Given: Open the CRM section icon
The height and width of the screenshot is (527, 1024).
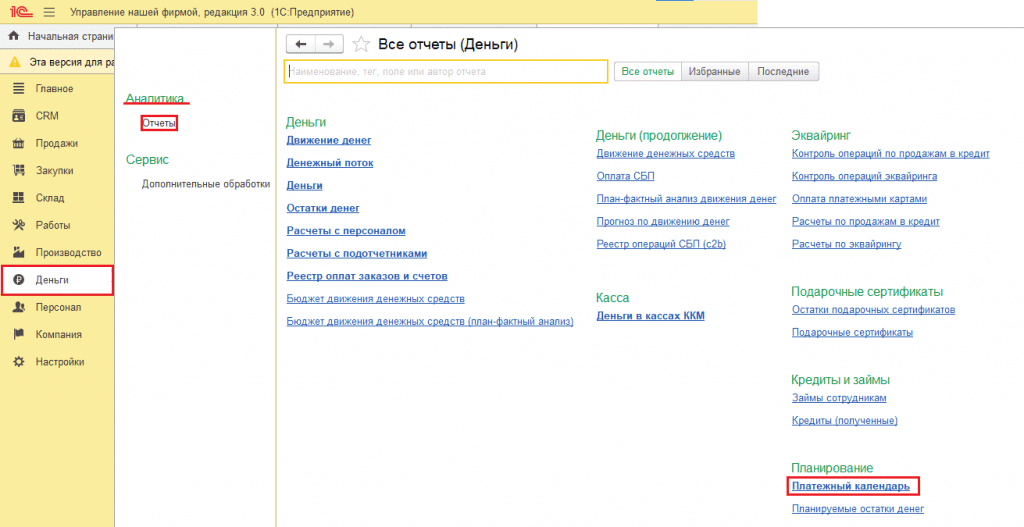Looking at the screenshot, I should pos(18,116).
